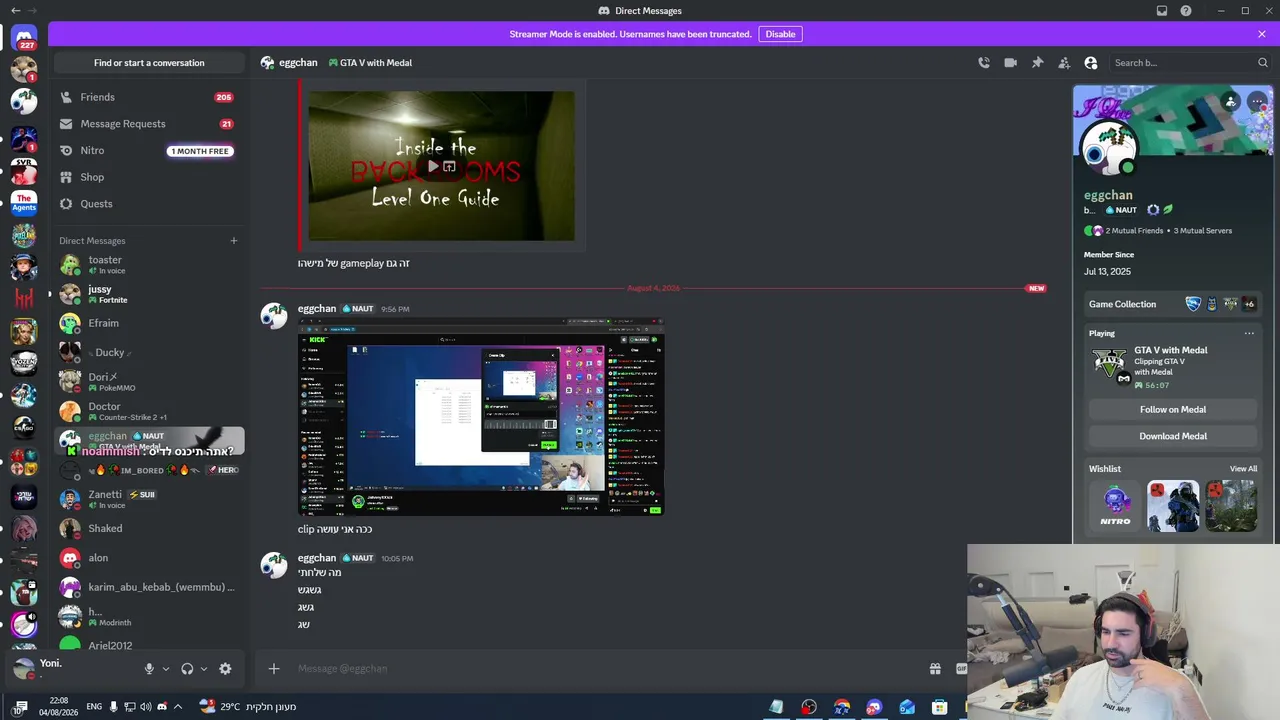Open direct message with alon
The width and height of the screenshot is (1280, 720).
pyautogui.click(x=149, y=558)
